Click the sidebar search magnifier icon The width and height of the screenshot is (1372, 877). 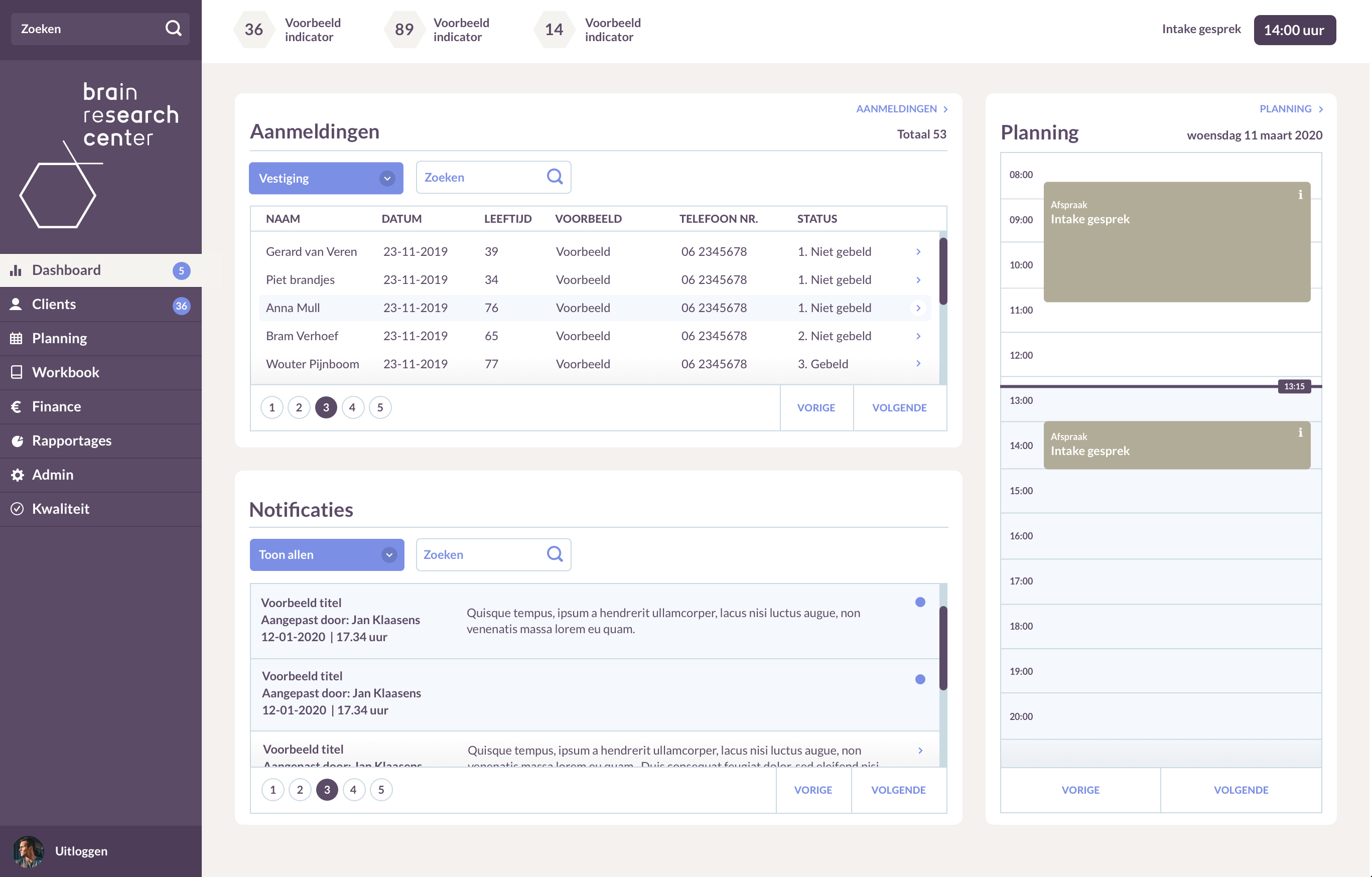pyautogui.click(x=173, y=28)
